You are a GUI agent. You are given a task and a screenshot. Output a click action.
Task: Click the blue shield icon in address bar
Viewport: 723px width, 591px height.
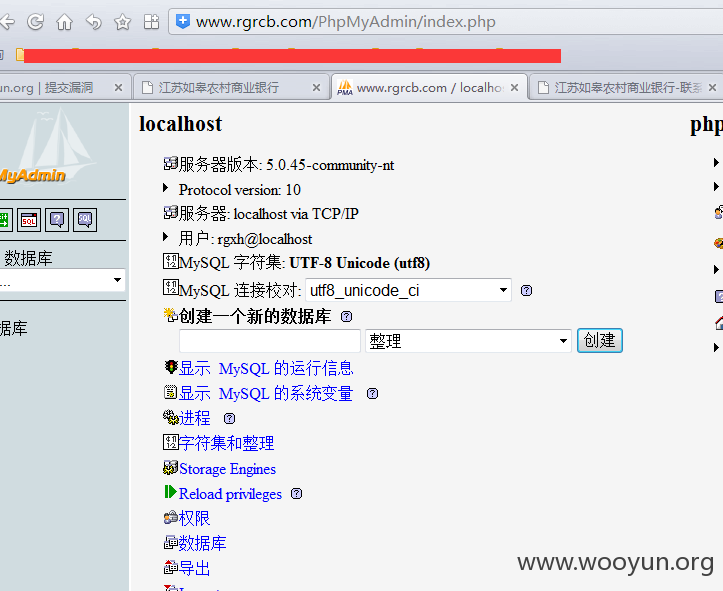pyautogui.click(x=183, y=21)
